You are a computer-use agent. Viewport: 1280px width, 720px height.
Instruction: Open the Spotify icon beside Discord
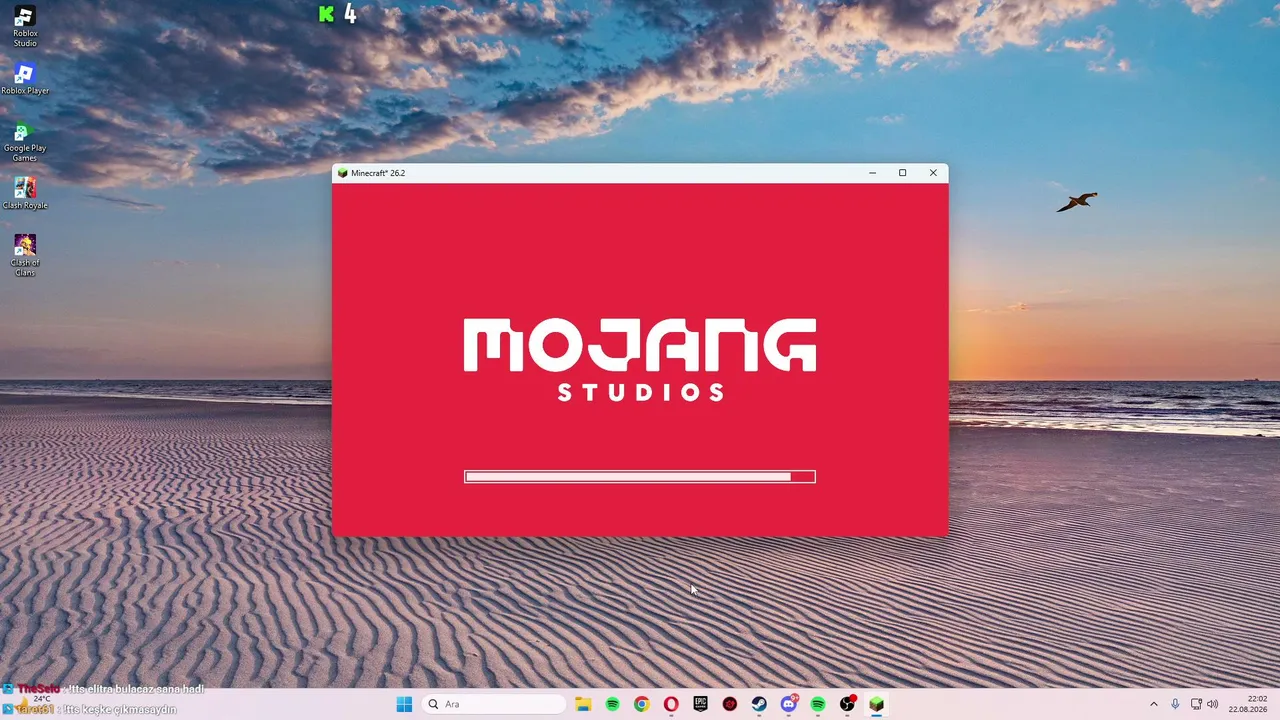point(818,704)
